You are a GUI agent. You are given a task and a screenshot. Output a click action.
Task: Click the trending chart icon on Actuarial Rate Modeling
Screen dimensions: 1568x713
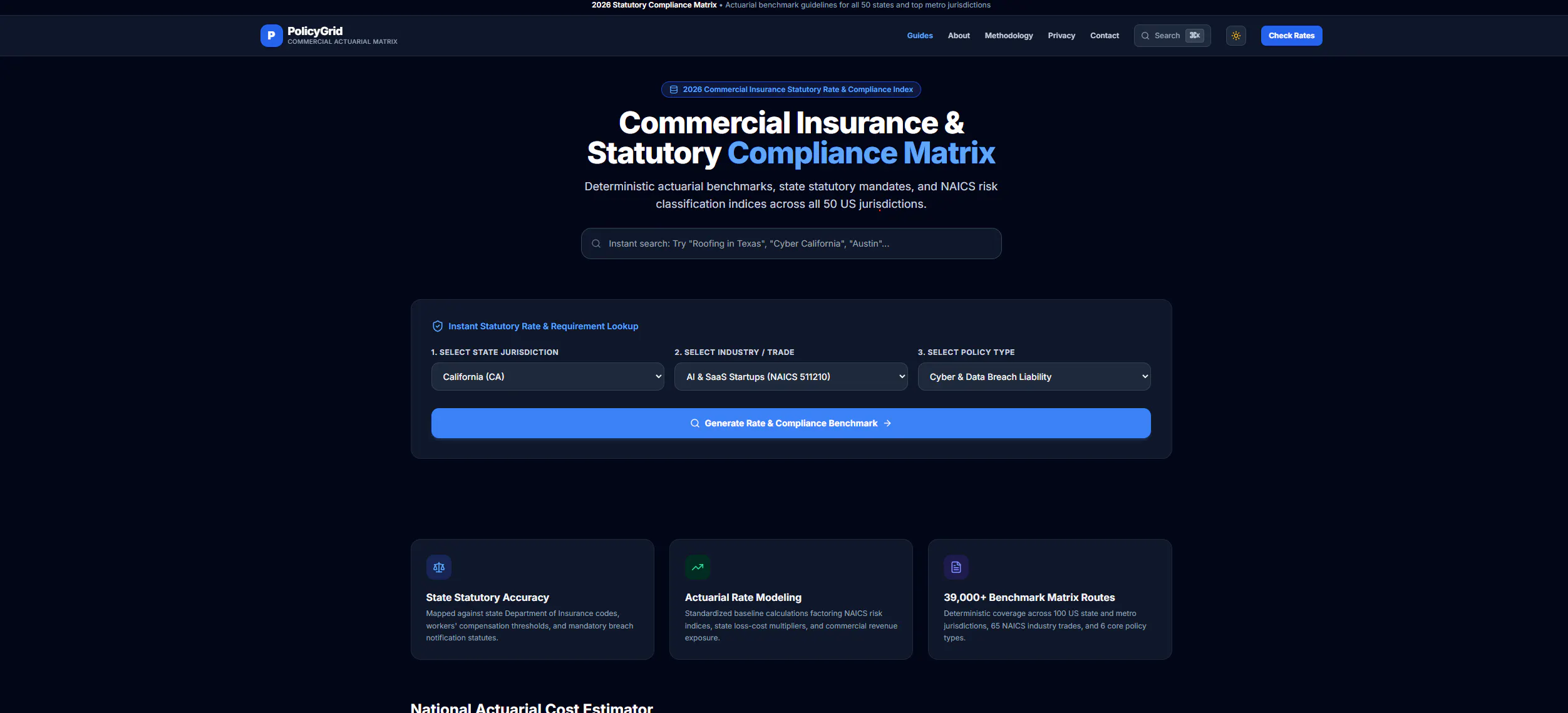point(698,567)
